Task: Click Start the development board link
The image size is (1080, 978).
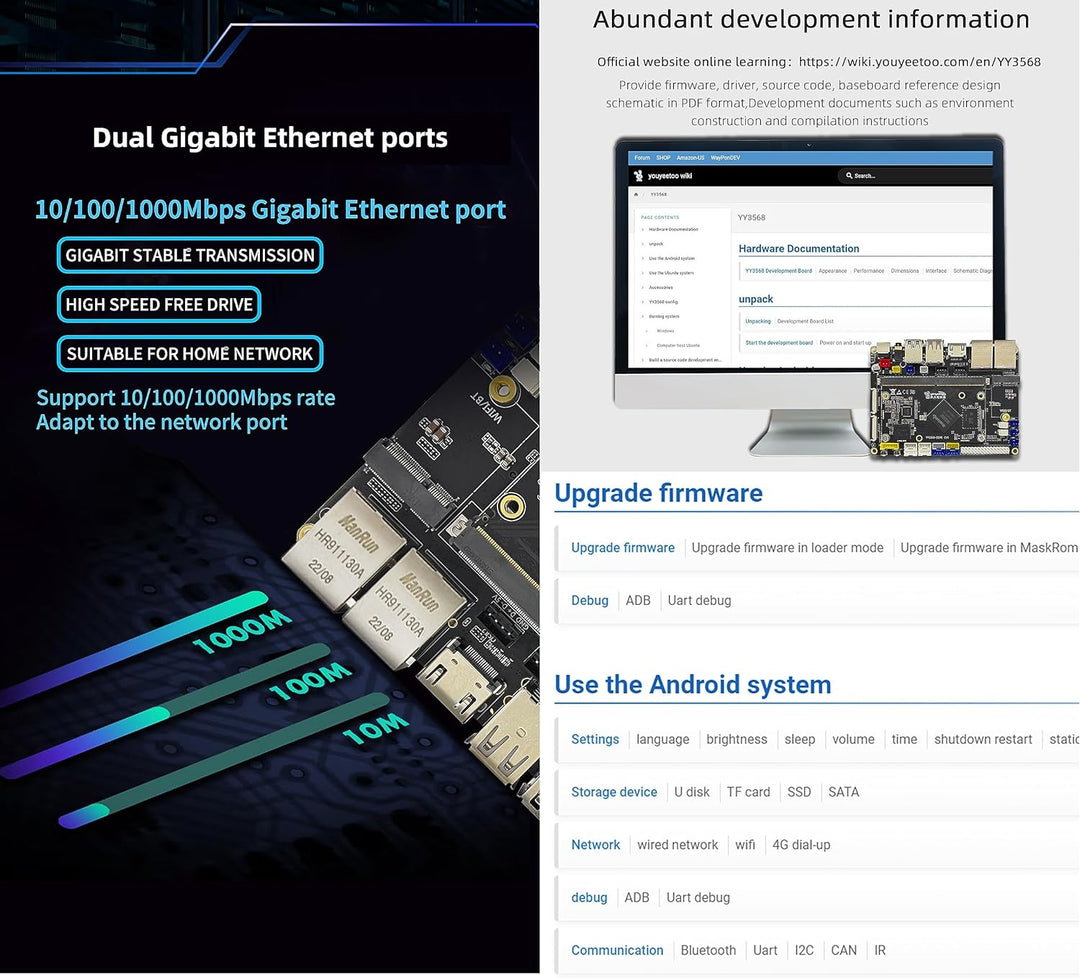Action: point(779,342)
